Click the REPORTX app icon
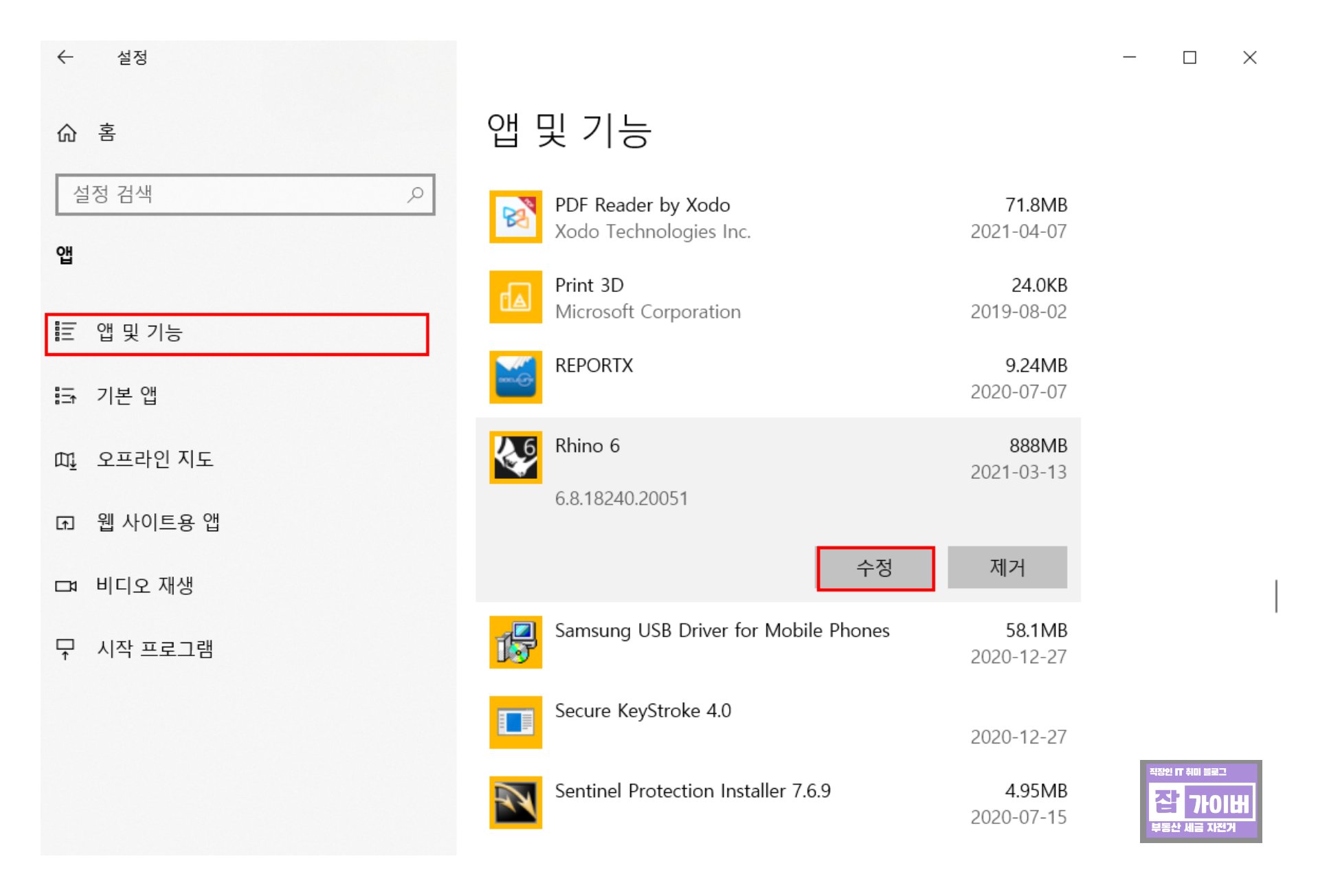Screen dimensions: 1318x896 (x=515, y=377)
